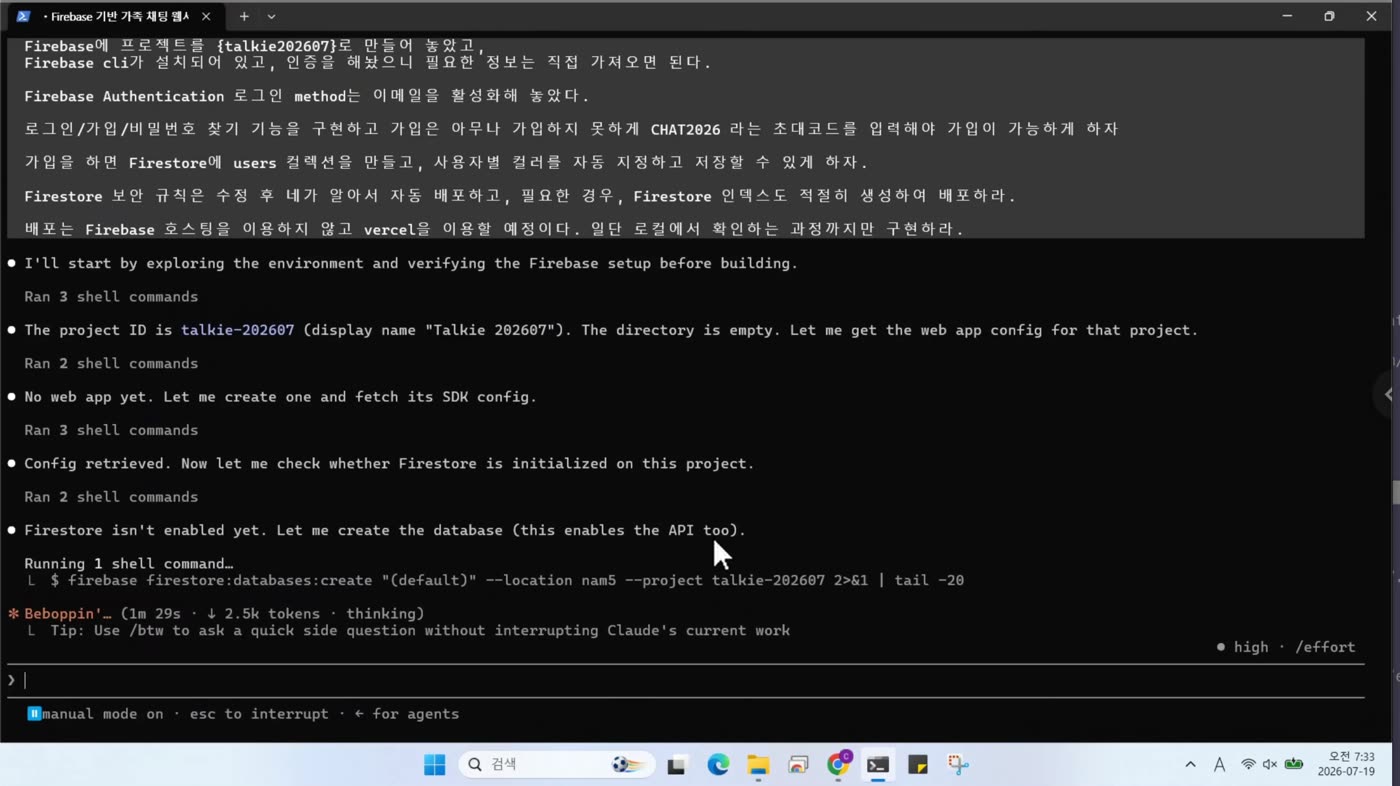This screenshot has width=1400, height=786.
Task: Open Task View from the taskbar
Action: point(677,765)
